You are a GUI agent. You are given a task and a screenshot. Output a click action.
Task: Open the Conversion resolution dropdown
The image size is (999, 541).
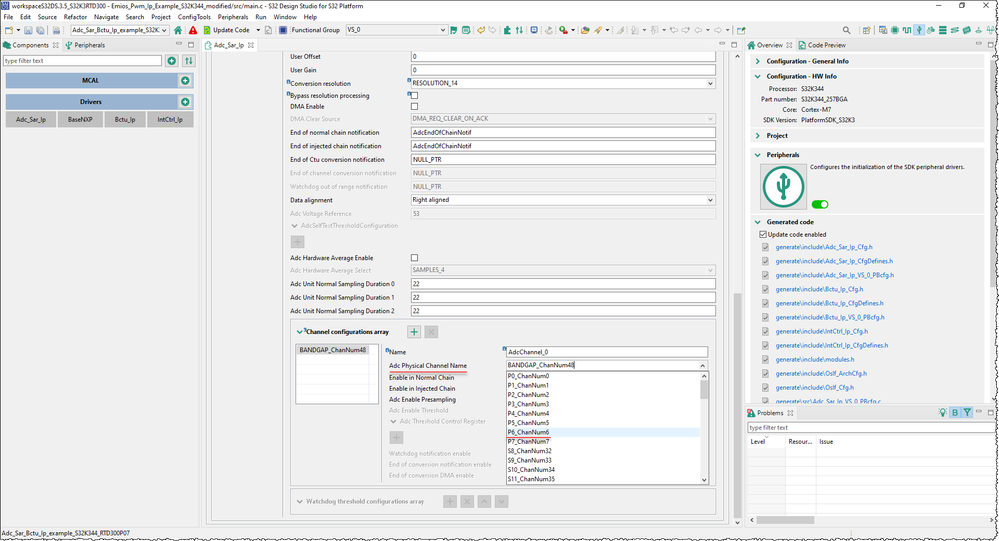coord(710,84)
